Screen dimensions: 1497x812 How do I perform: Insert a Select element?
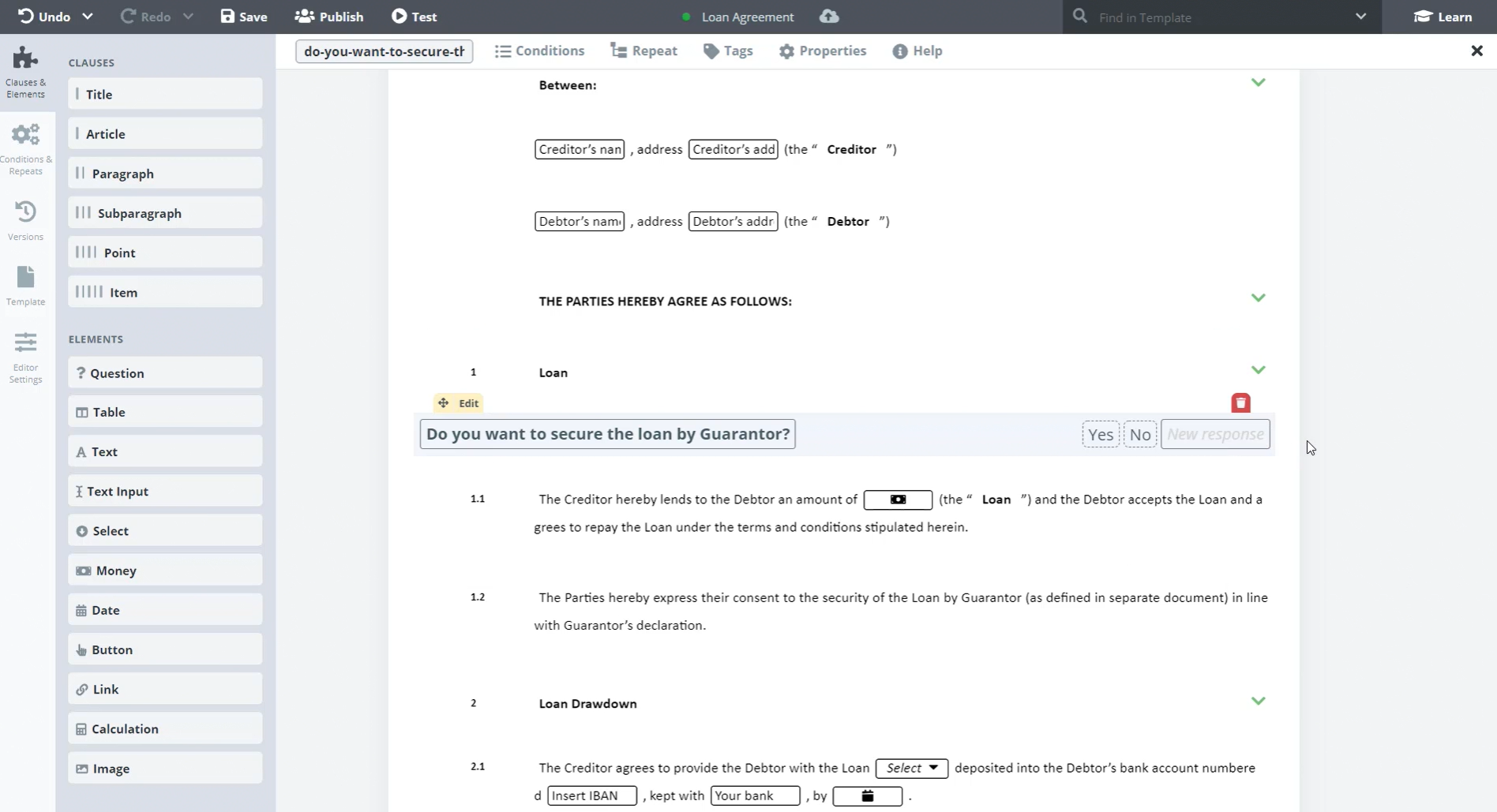point(165,530)
